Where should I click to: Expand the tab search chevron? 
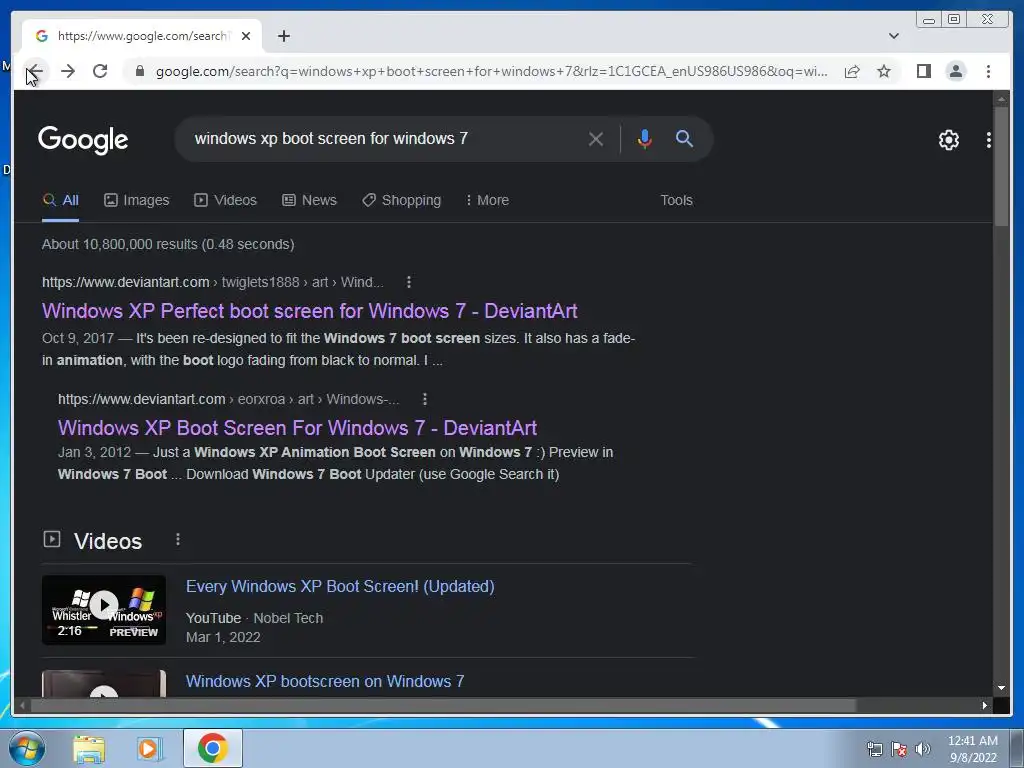point(893,36)
